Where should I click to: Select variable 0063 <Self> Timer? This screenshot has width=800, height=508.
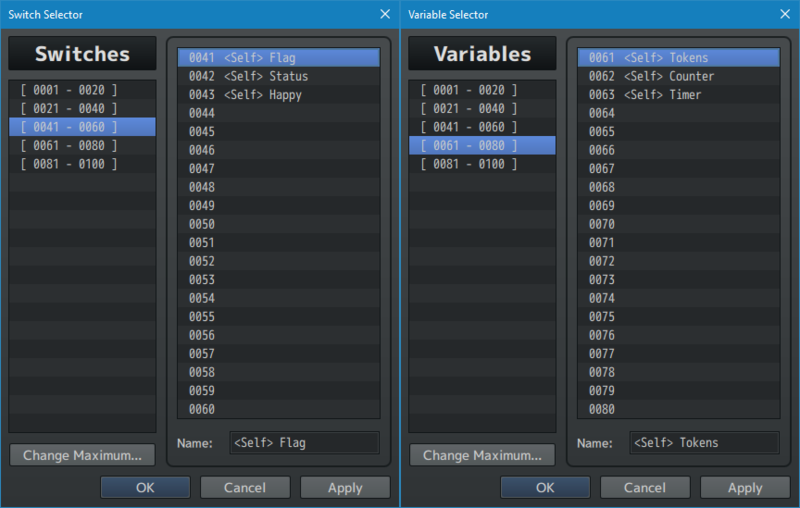(x=678, y=95)
